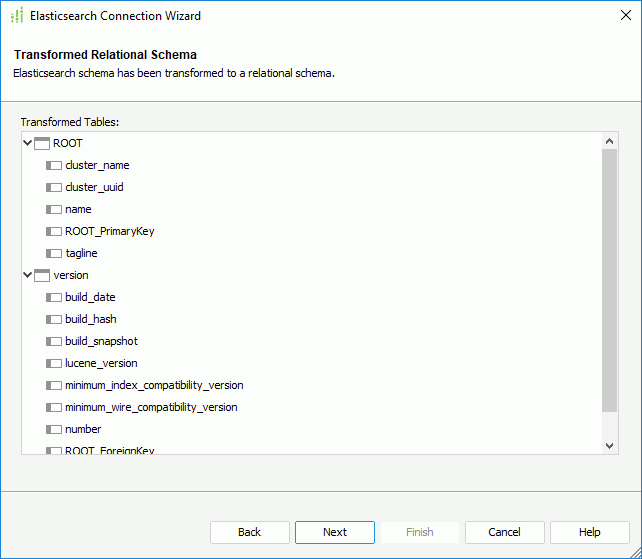Image resolution: width=642 pixels, height=559 pixels.
Task: Click the scrollbar up arrow
Action: pyautogui.click(x=609, y=141)
